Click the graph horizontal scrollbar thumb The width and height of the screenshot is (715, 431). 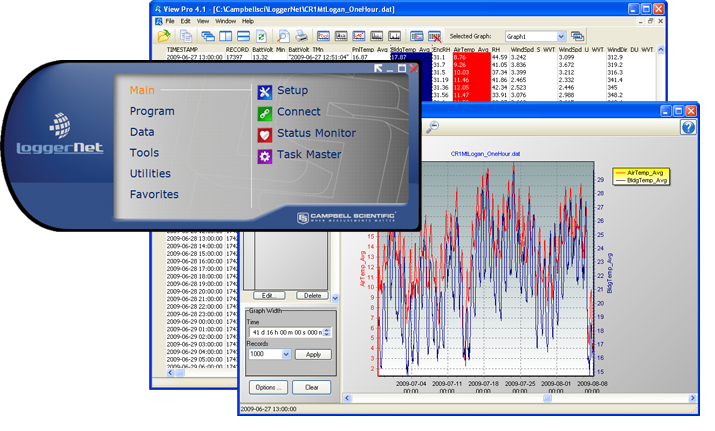tap(547, 398)
